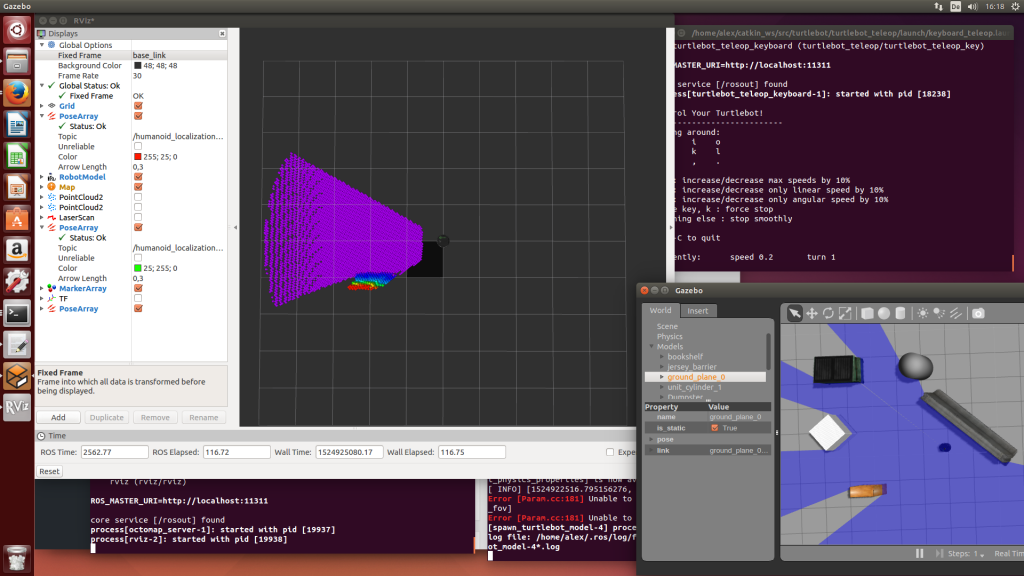
Task: Collapse the Global Status: Ok node
Action: (42, 86)
